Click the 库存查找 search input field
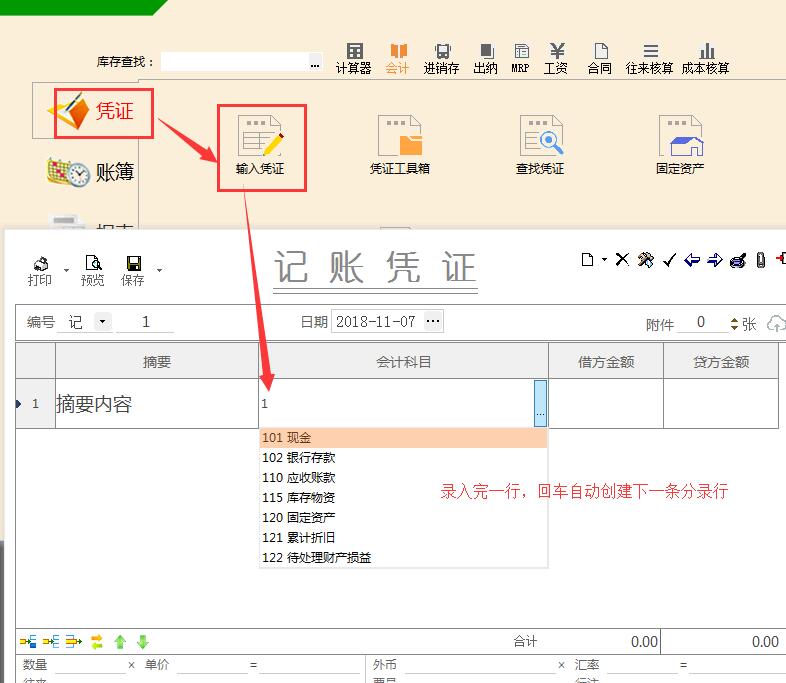Screen dimensions: 786x683 tap(235, 62)
